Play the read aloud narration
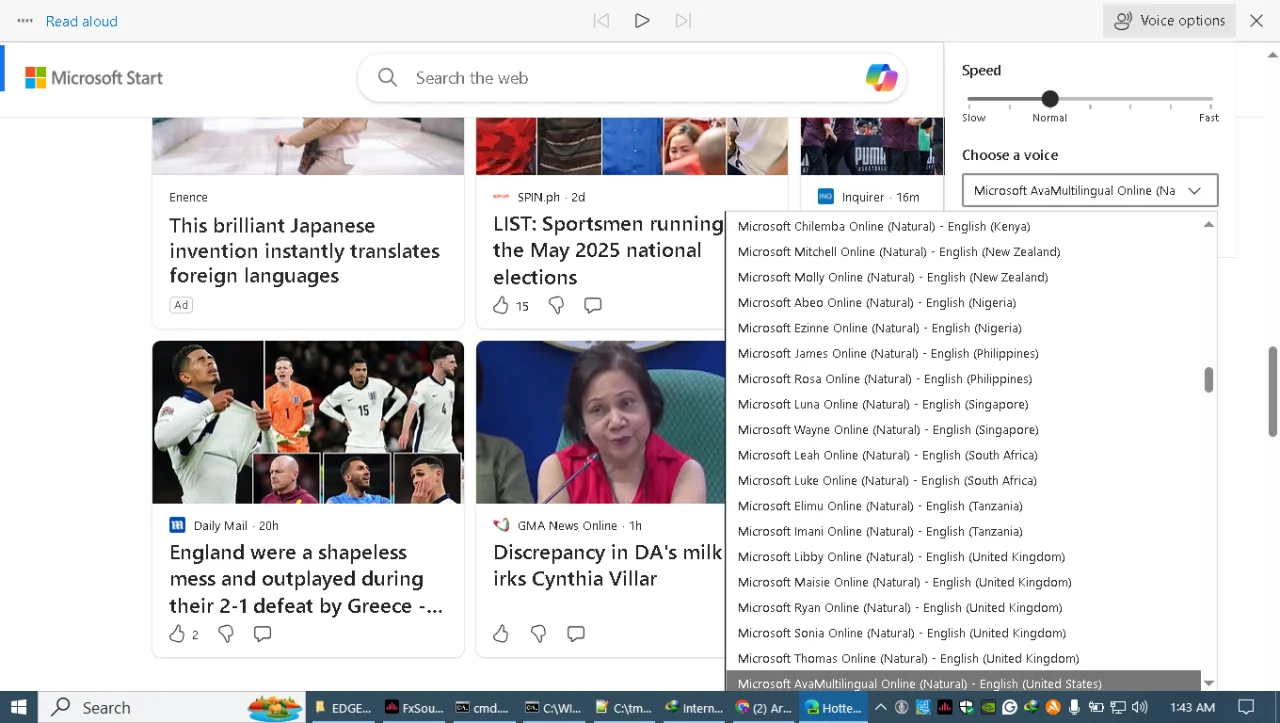 [x=642, y=20]
